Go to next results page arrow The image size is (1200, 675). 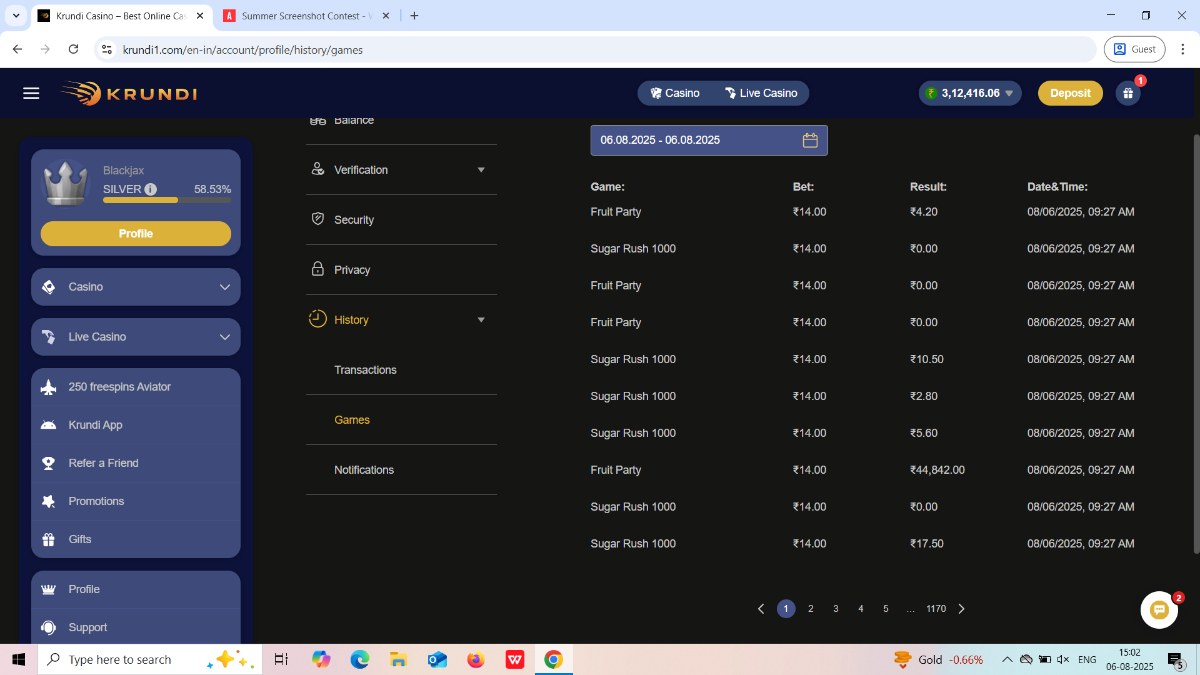click(x=962, y=609)
